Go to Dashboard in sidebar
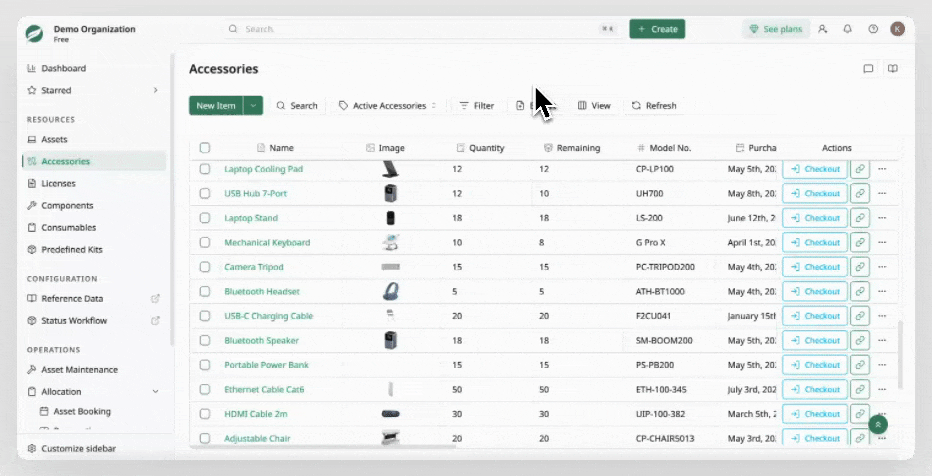 coord(94,68)
